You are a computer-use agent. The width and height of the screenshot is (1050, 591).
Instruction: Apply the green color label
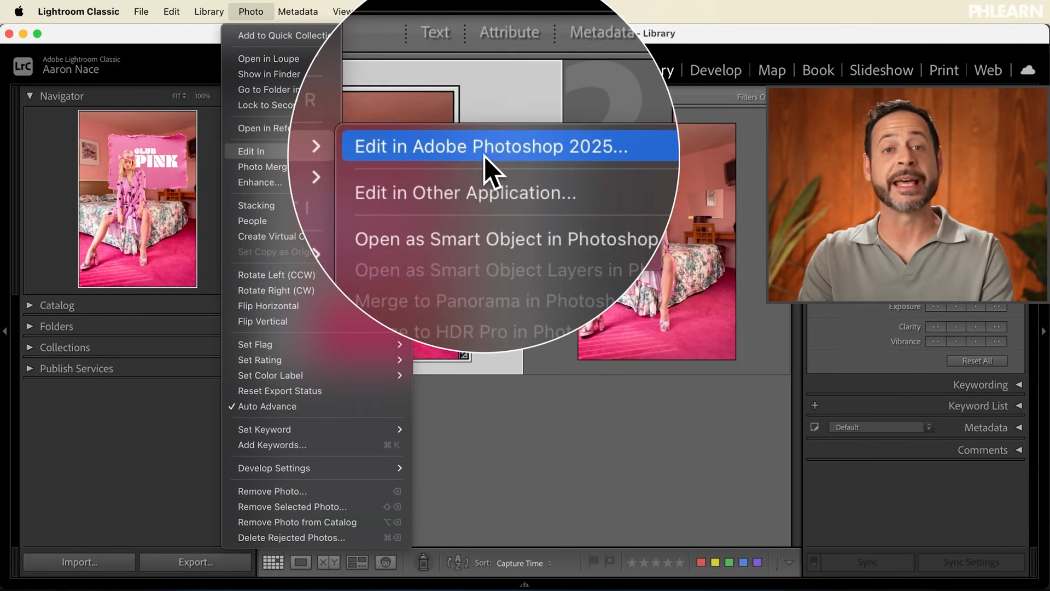(x=729, y=562)
